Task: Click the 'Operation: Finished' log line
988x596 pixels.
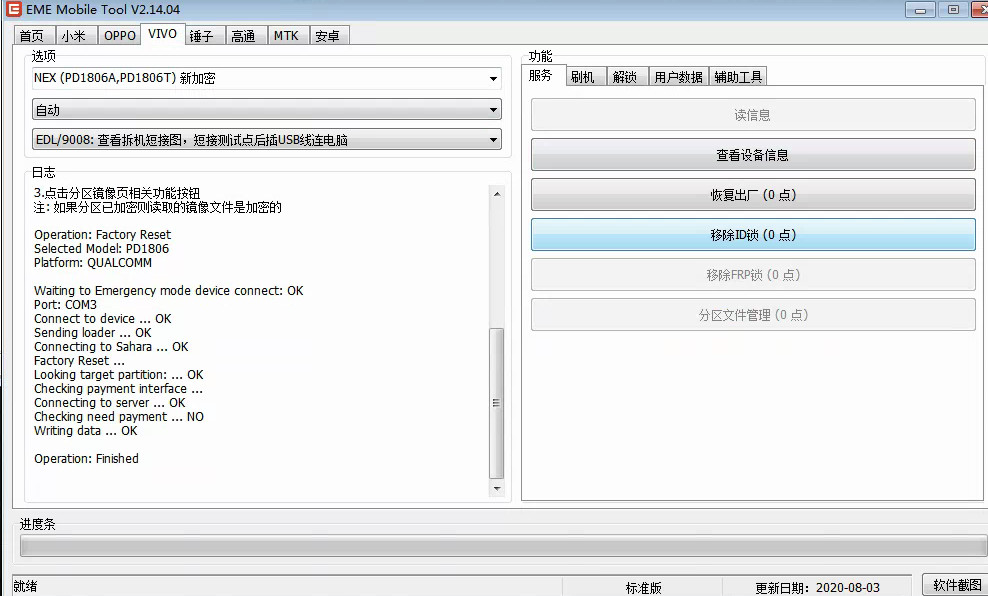Action: coord(86,459)
